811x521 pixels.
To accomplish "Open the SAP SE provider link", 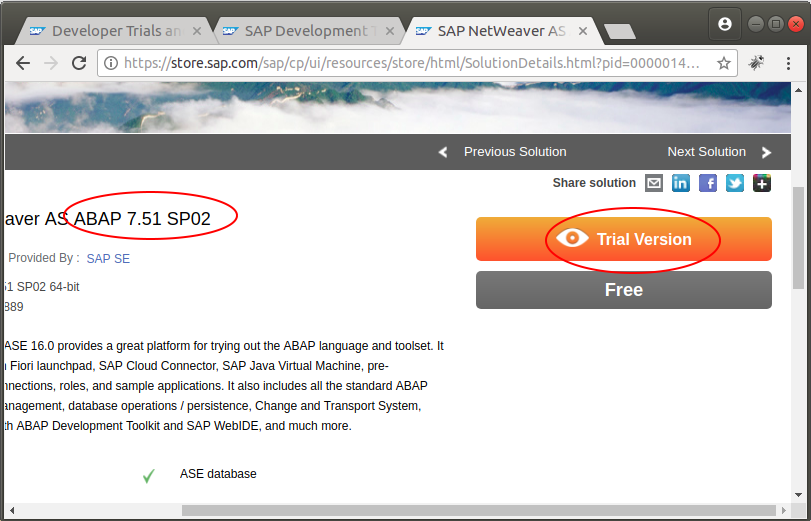I will coord(108,259).
